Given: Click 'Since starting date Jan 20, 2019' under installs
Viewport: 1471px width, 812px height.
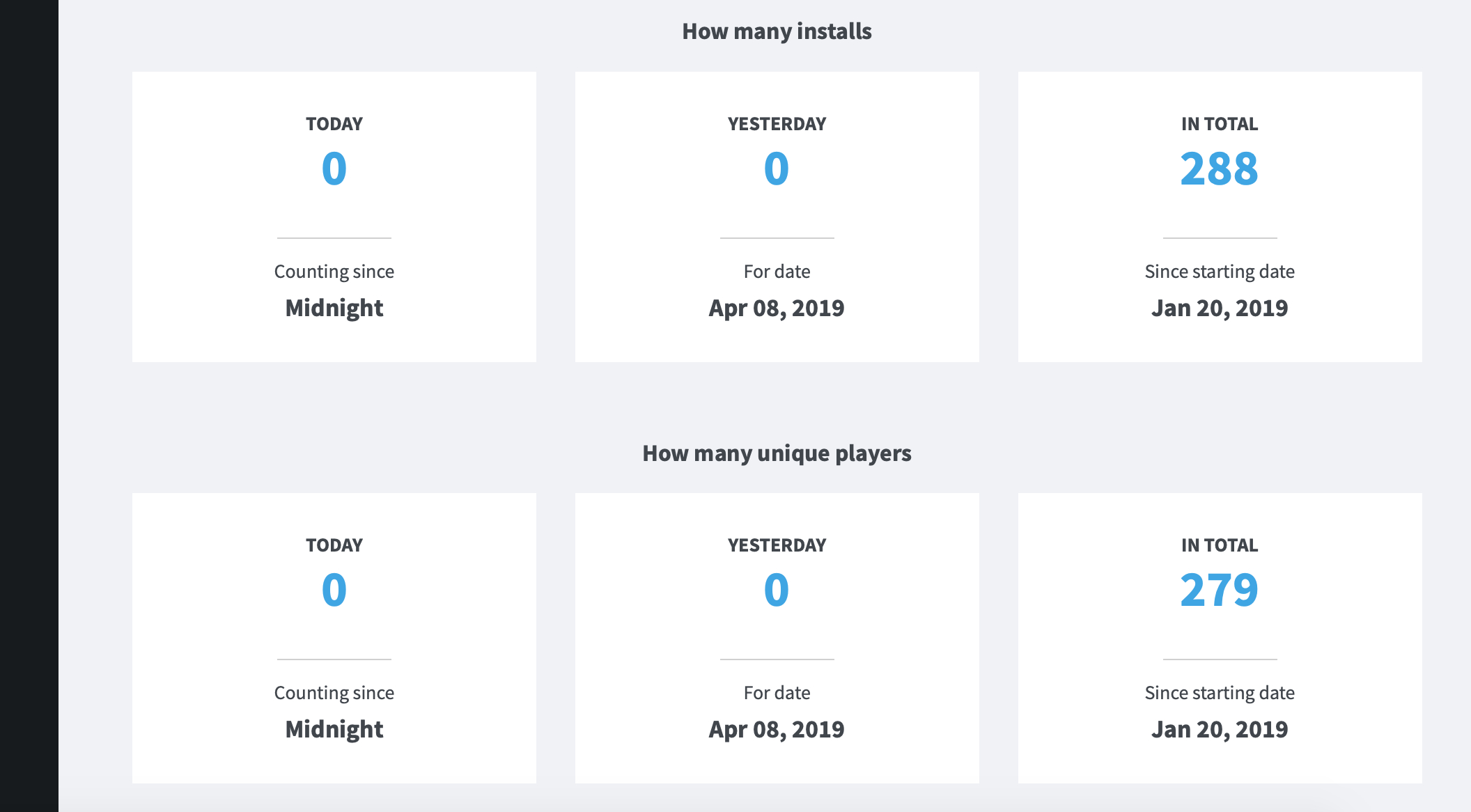Looking at the screenshot, I should pos(1219,291).
